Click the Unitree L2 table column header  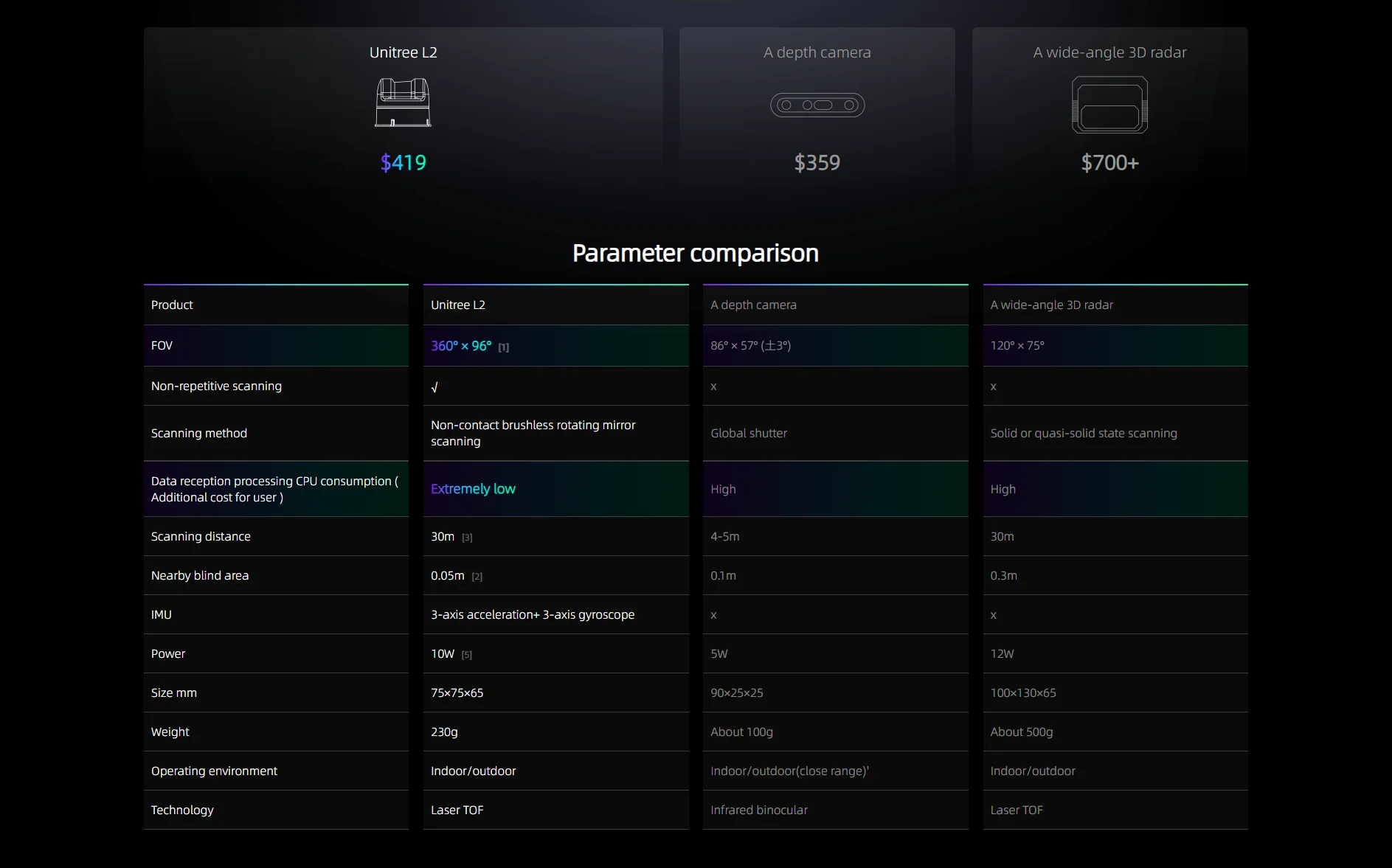458,305
